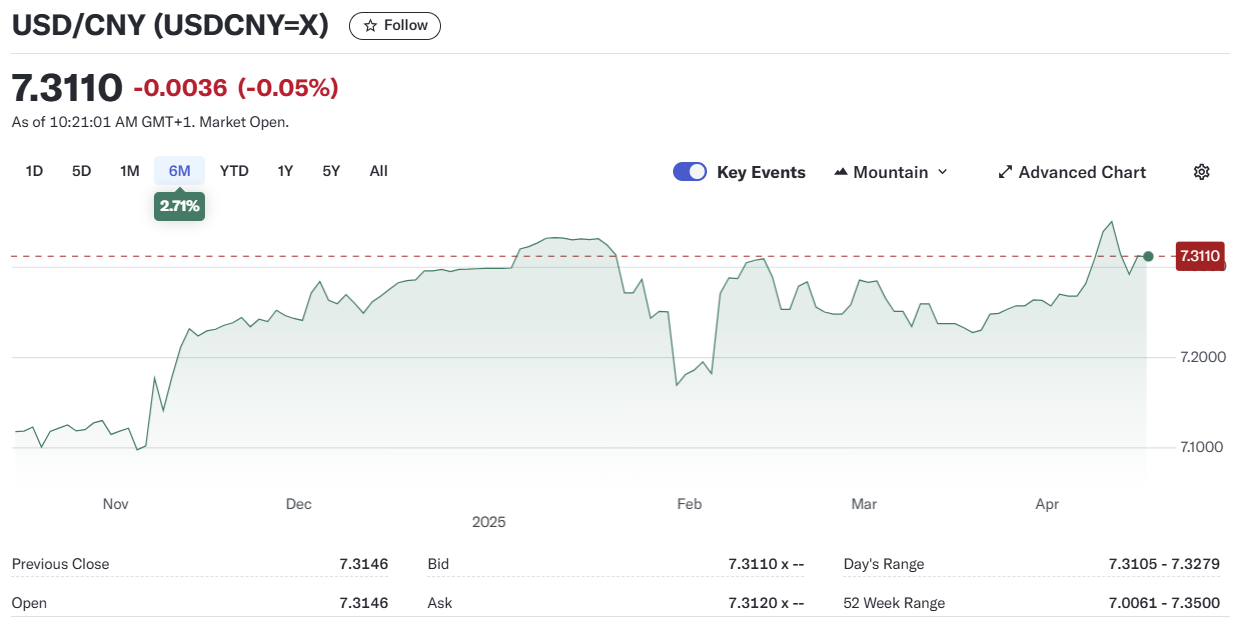Open chart settings gear icon

pyautogui.click(x=1201, y=172)
